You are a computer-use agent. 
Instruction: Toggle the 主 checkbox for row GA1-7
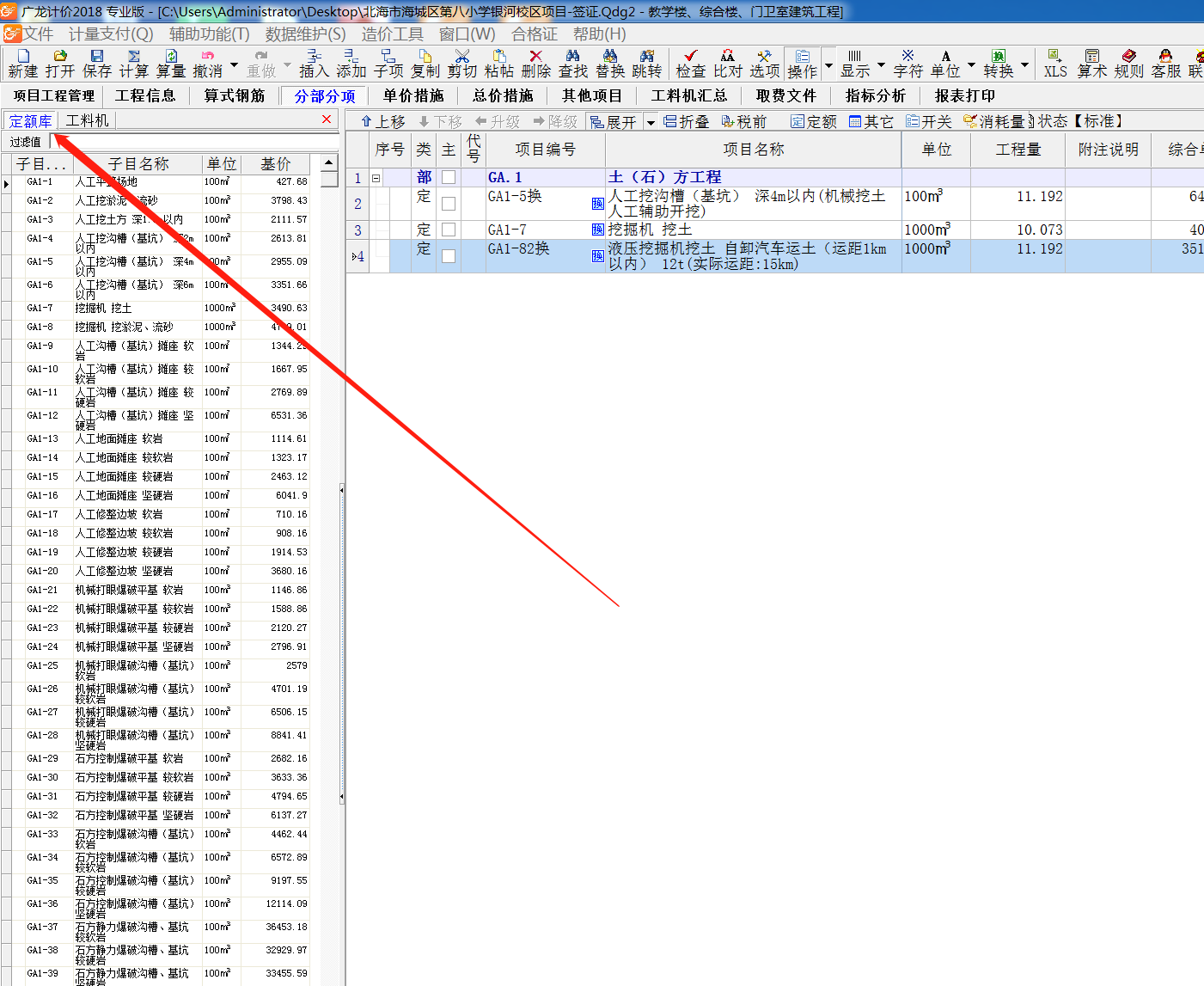click(449, 230)
